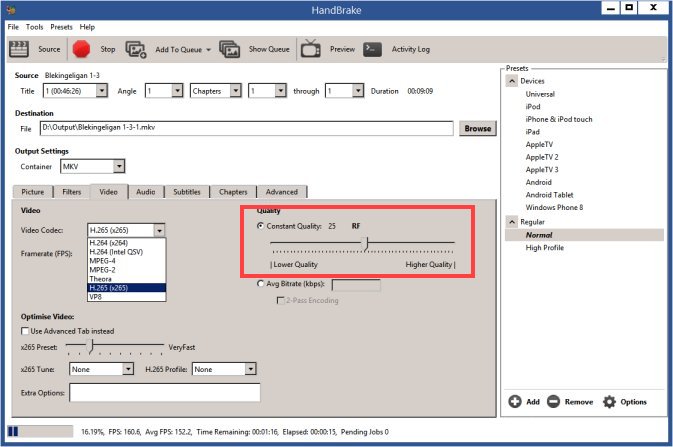The image size is (673, 447).
Task: Open the Angle dropdown
Action: (177, 91)
